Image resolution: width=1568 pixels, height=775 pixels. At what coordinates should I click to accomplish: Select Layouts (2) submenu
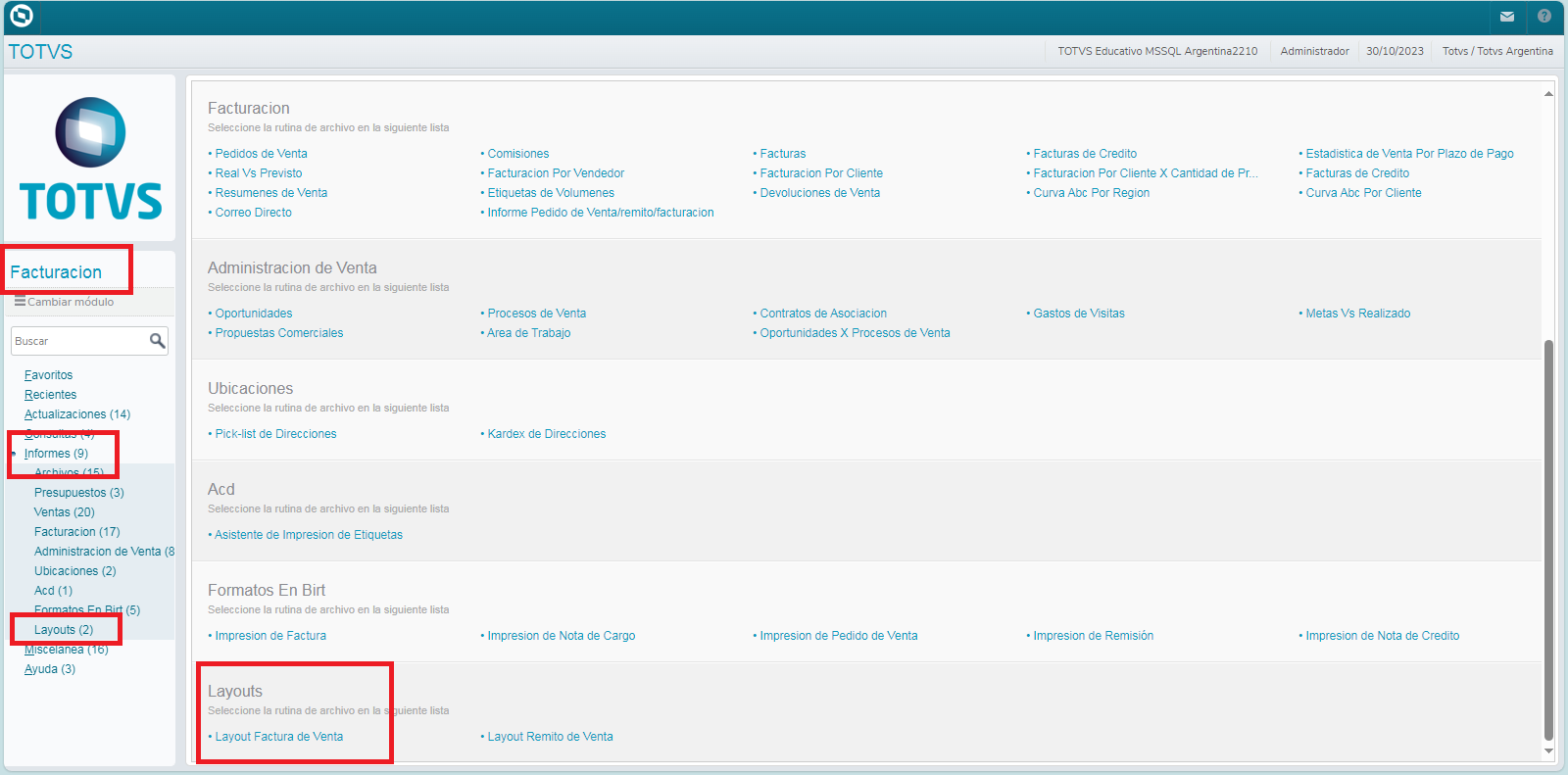click(x=64, y=630)
